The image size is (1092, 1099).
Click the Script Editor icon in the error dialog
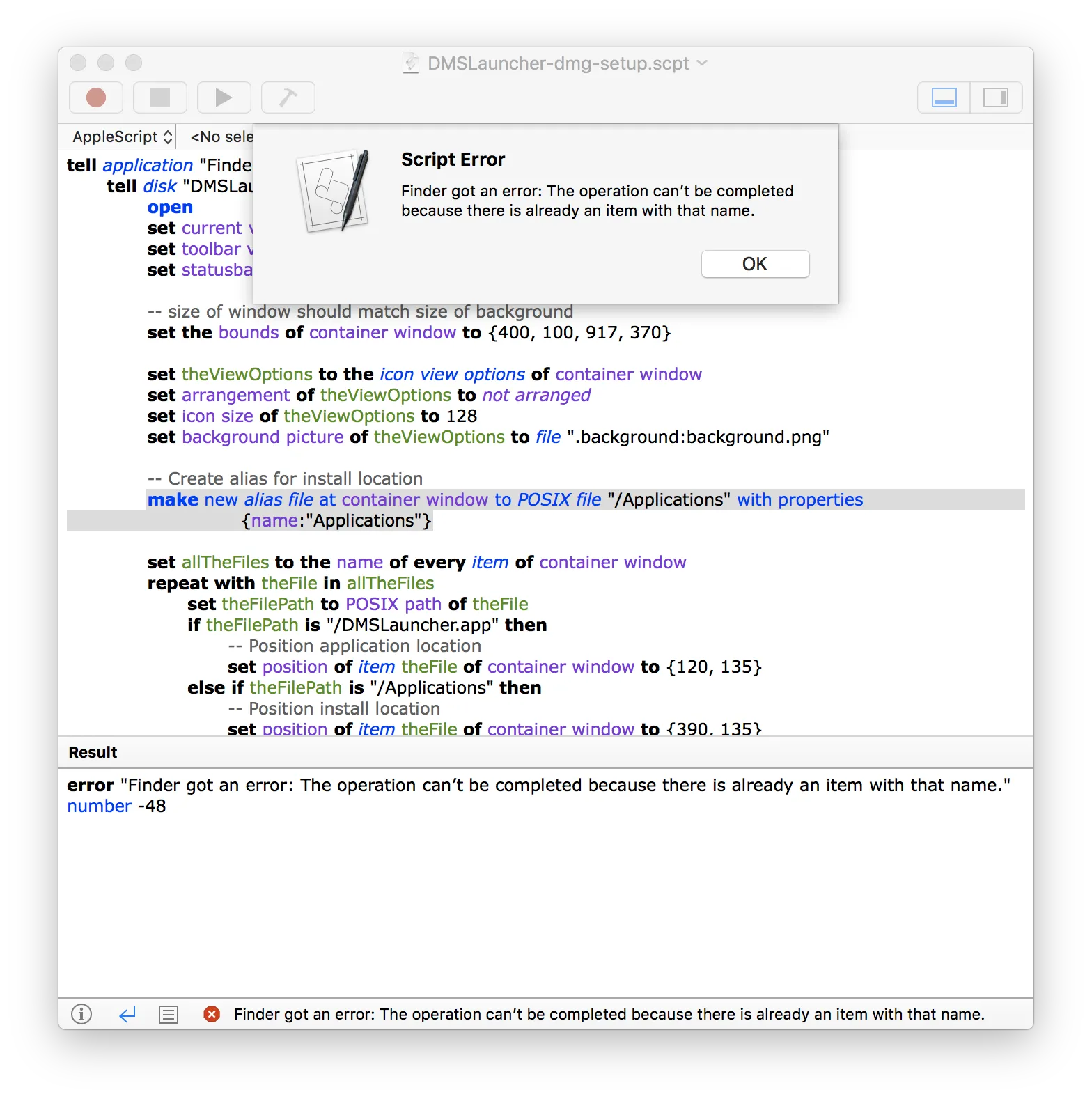(x=334, y=191)
